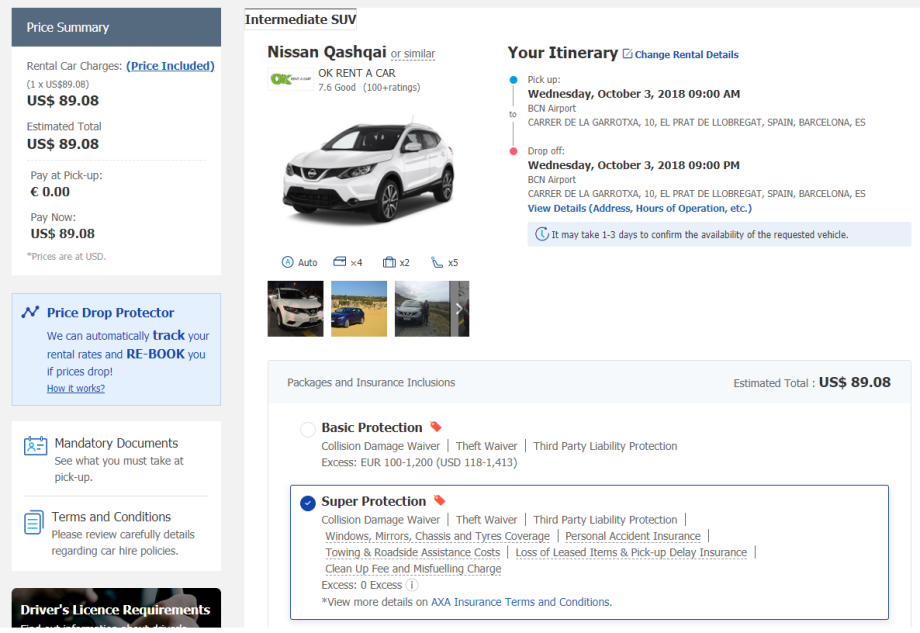This screenshot has height=633, width=920.
Task: Open the blue car beach thumbnail photo
Action: pos(359,309)
